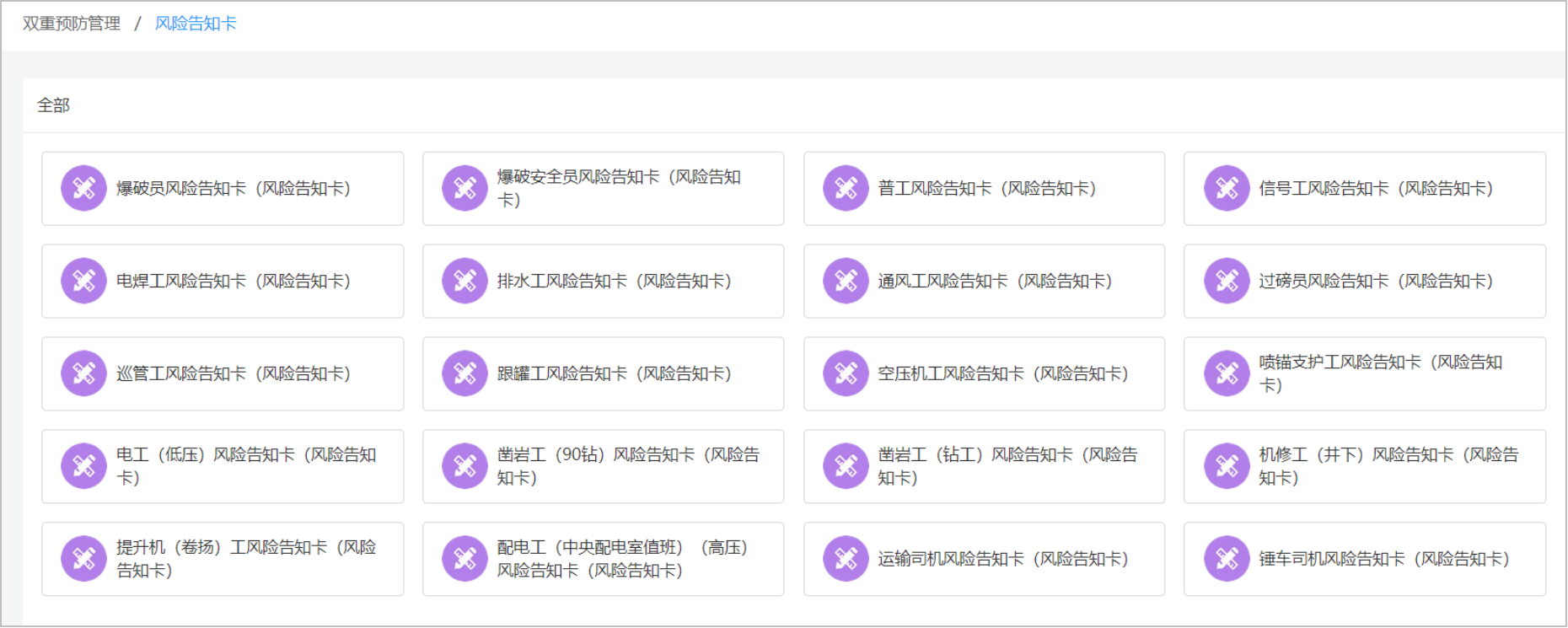
Task: Open the 机修工（井下）风险告知卡 card
Action: point(1388,466)
